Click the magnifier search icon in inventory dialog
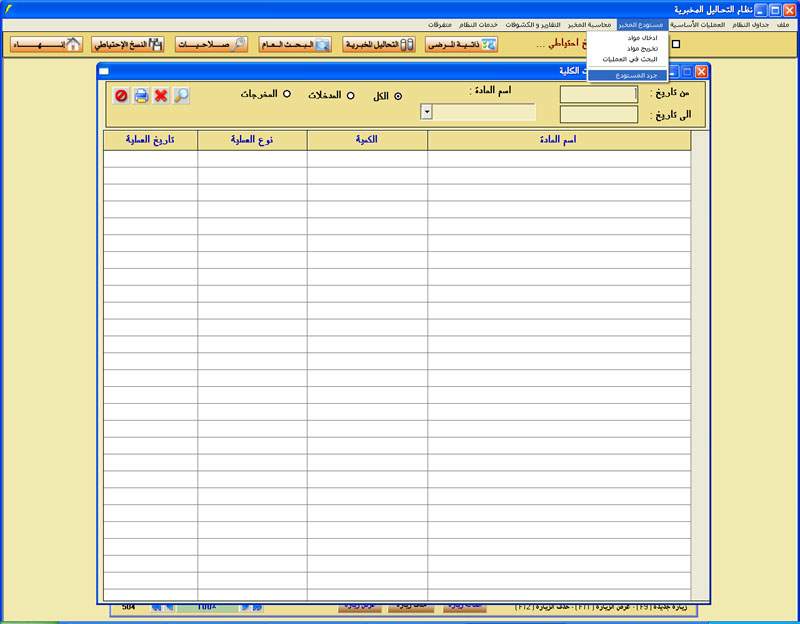The height and width of the screenshot is (624, 800). (181, 96)
